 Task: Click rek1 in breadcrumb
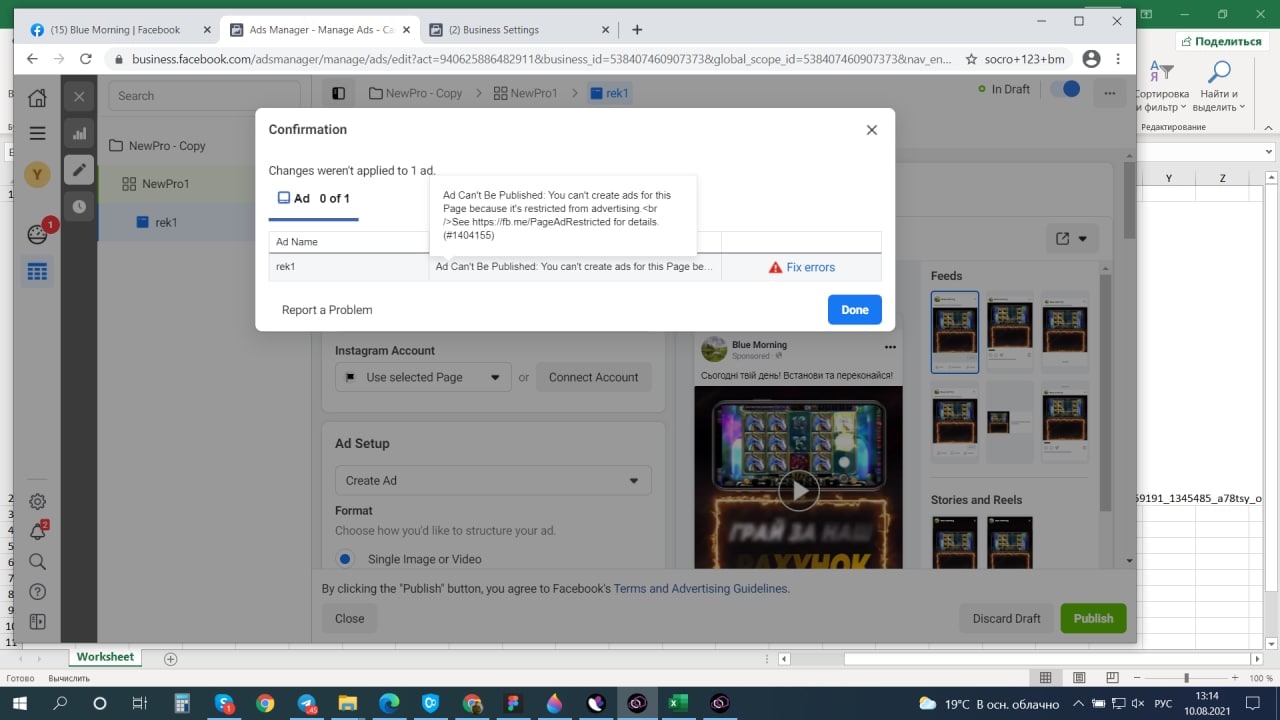click(x=609, y=93)
